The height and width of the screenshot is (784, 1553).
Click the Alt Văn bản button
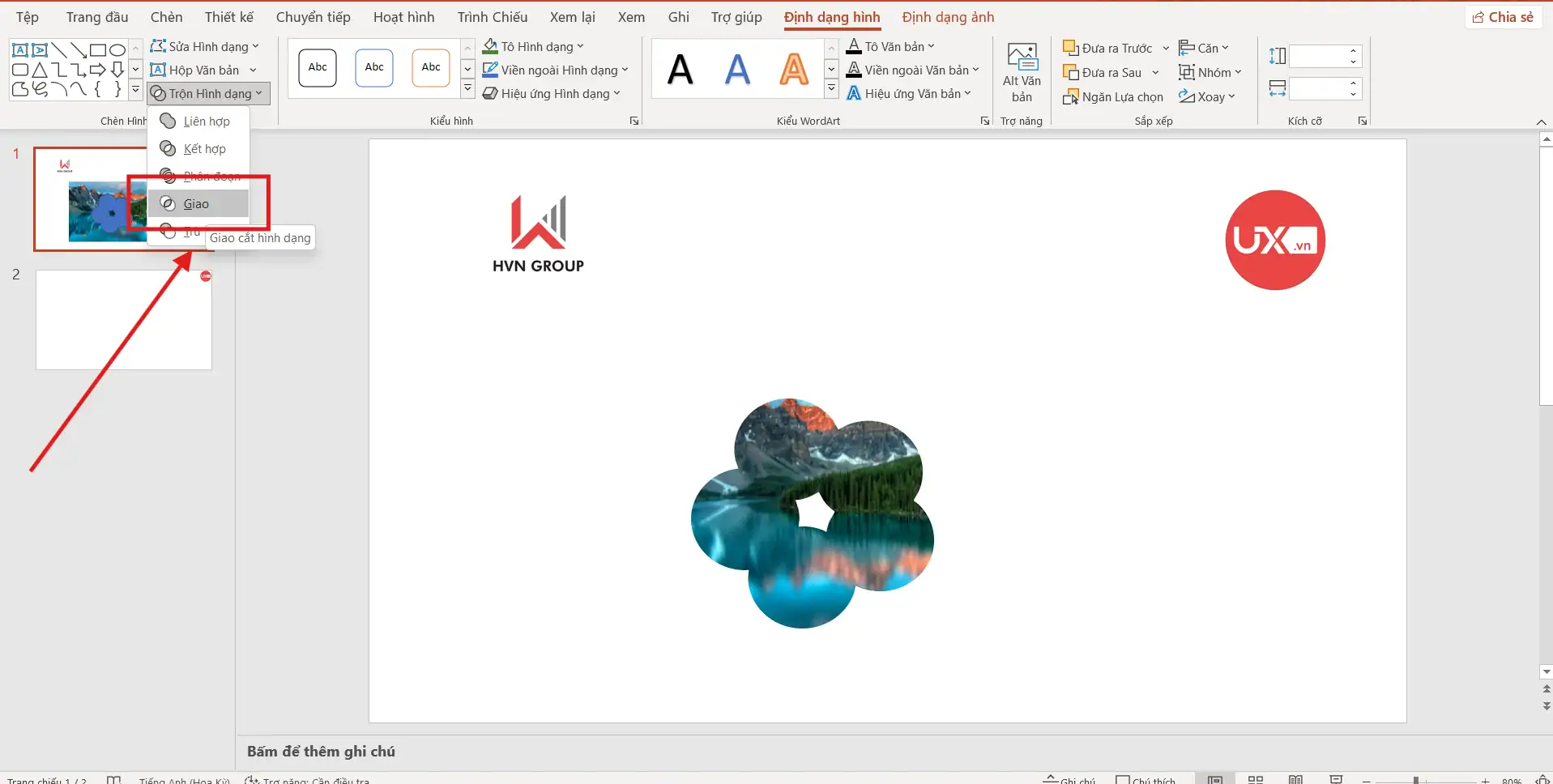[1022, 73]
